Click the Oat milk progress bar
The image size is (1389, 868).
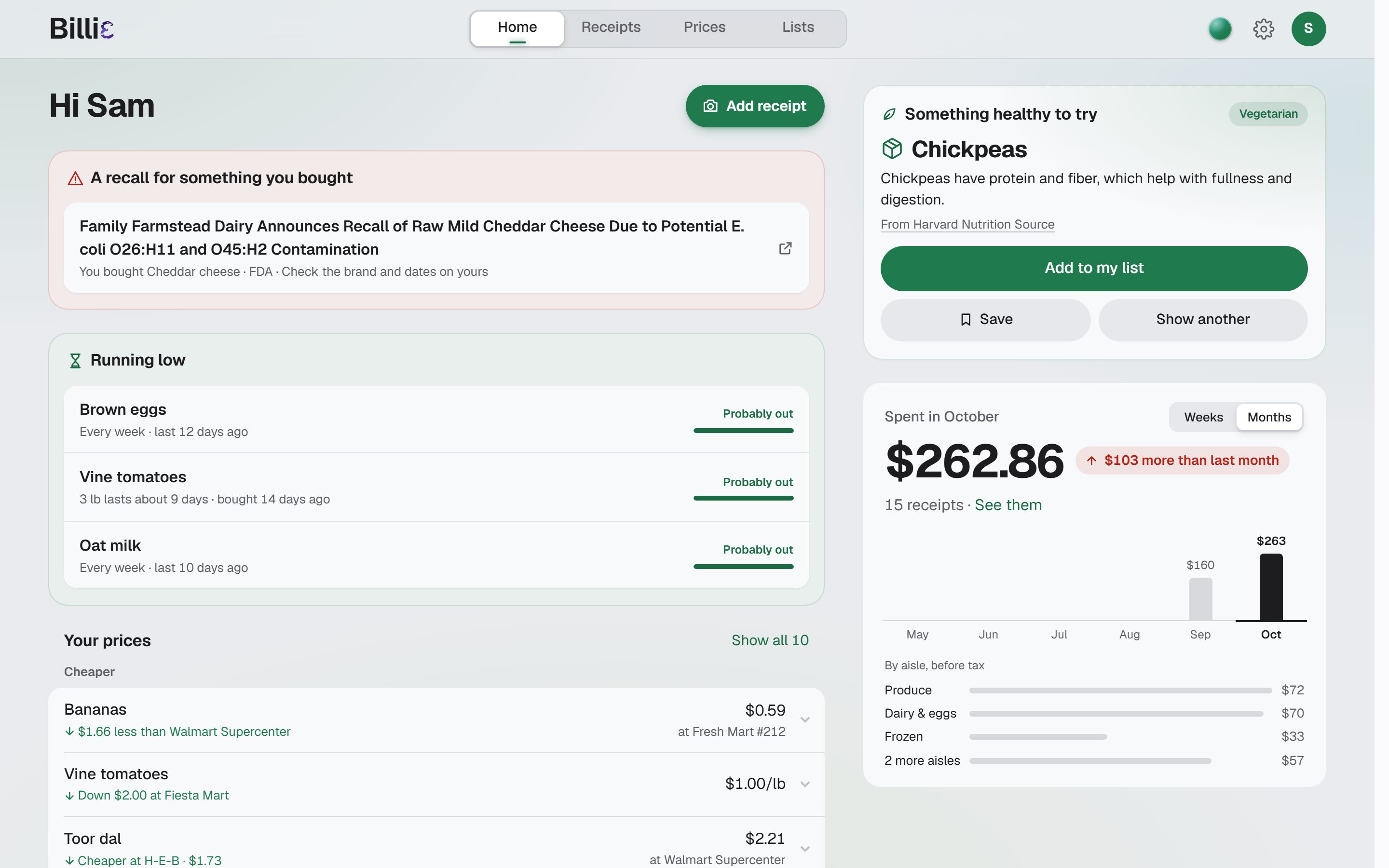point(743,567)
